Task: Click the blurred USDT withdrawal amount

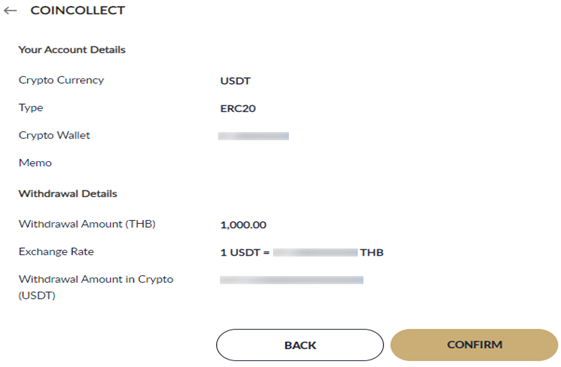Action: point(292,280)
